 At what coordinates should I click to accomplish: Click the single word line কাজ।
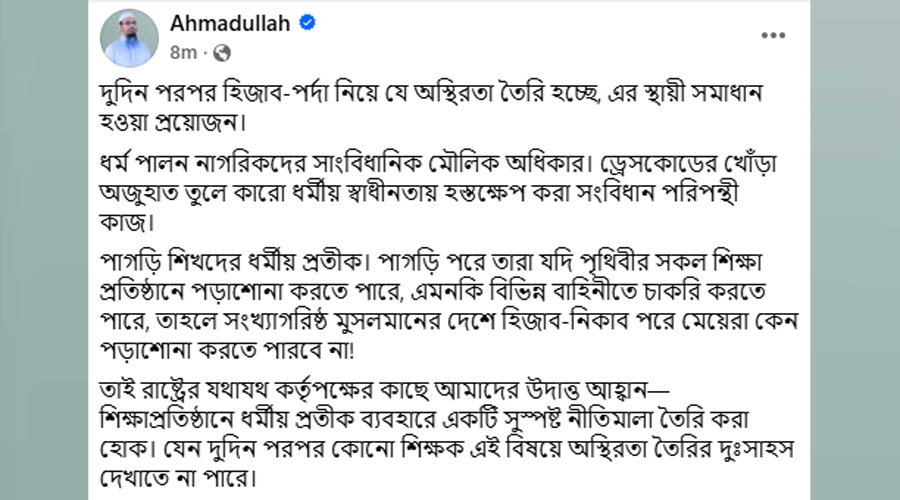pos(127,223)
